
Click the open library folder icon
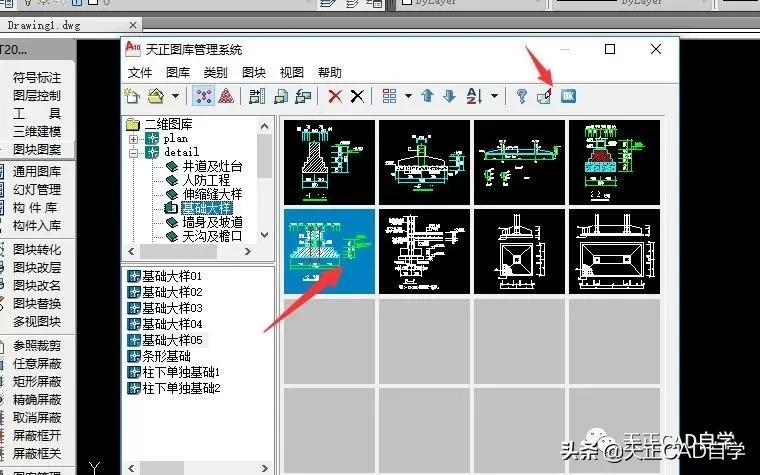tap(156, 96)
